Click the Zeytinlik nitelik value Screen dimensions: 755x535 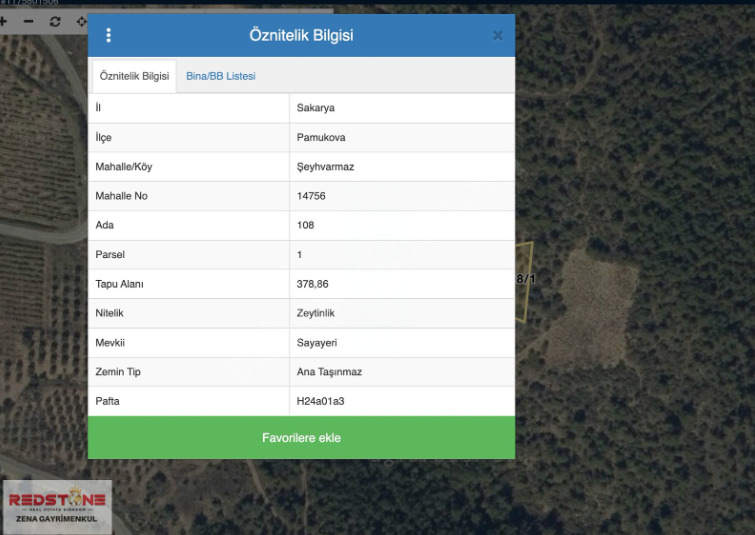pos(318,313)
